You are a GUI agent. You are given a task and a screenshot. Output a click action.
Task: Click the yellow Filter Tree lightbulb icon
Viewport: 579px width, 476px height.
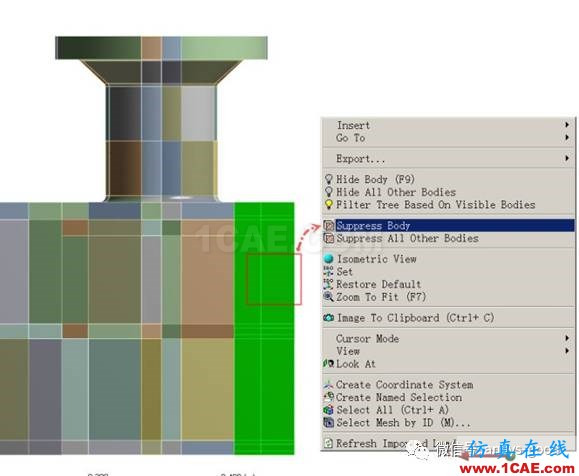tap(329, 205)
